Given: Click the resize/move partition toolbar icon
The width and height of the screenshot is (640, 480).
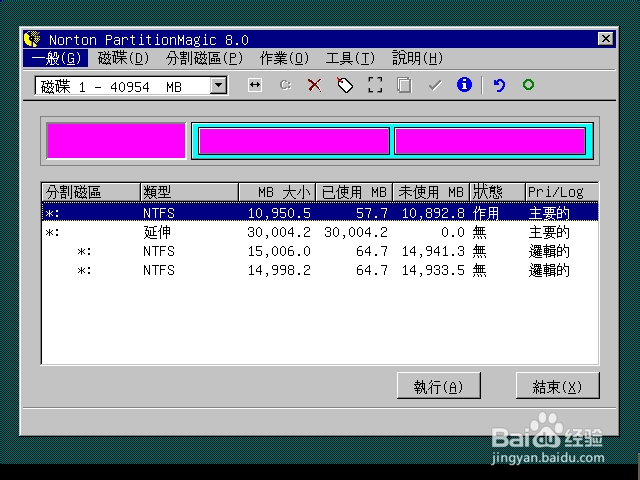Looking at the screenshot, I should (255, 85).
